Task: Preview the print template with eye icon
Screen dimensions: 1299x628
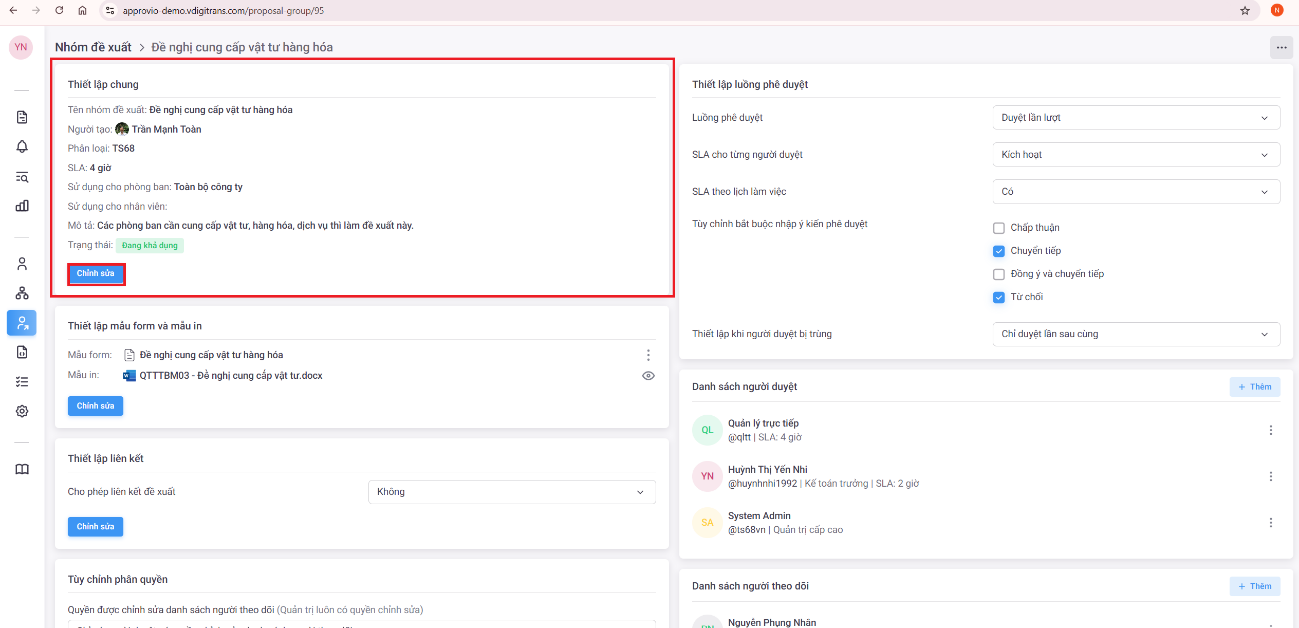Action: click(x=648, y=376)
